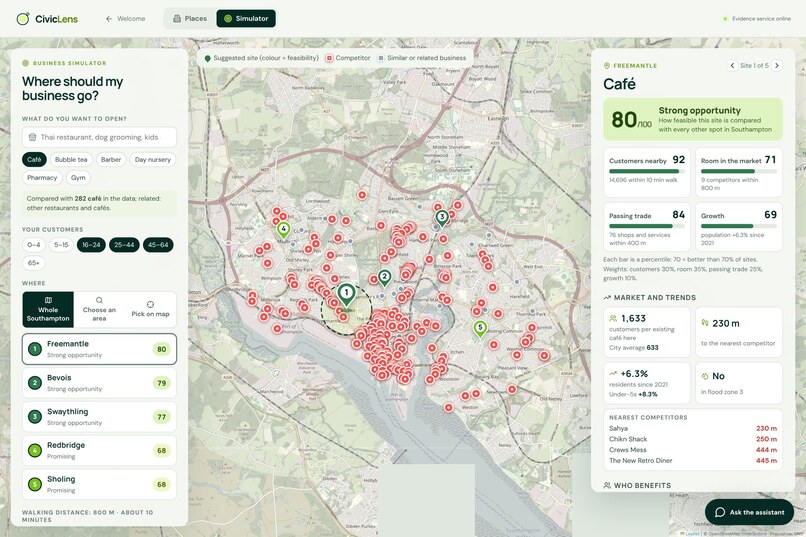806x537 pixels.
Task: Click the Market and Trends heading icon
Action: click(x=607, y=298)
